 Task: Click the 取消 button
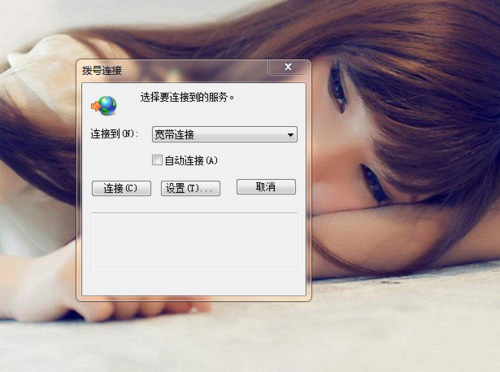coord(266,187)
